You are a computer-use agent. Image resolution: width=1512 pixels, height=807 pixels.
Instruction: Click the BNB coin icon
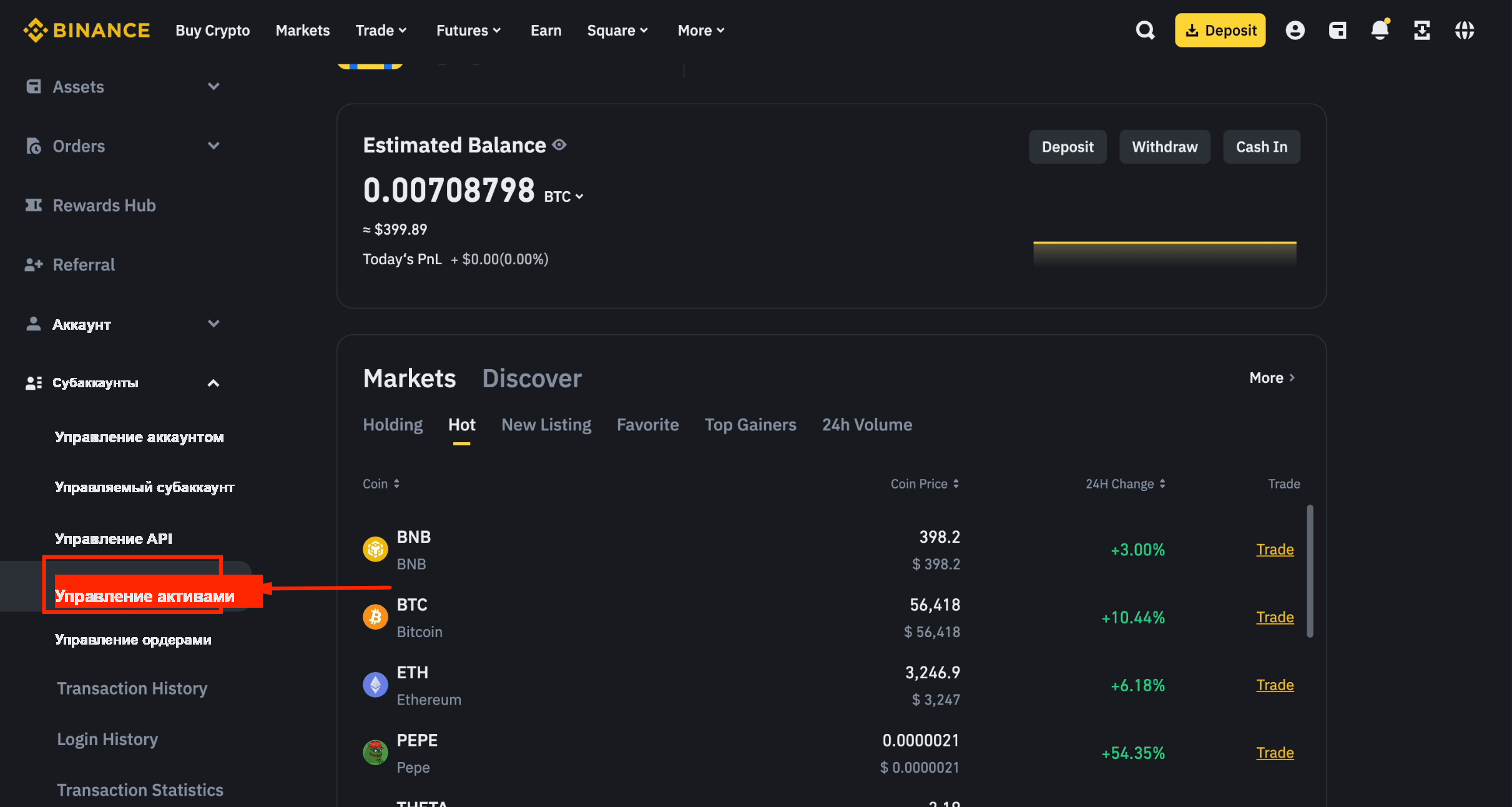(x=375, y=550)
